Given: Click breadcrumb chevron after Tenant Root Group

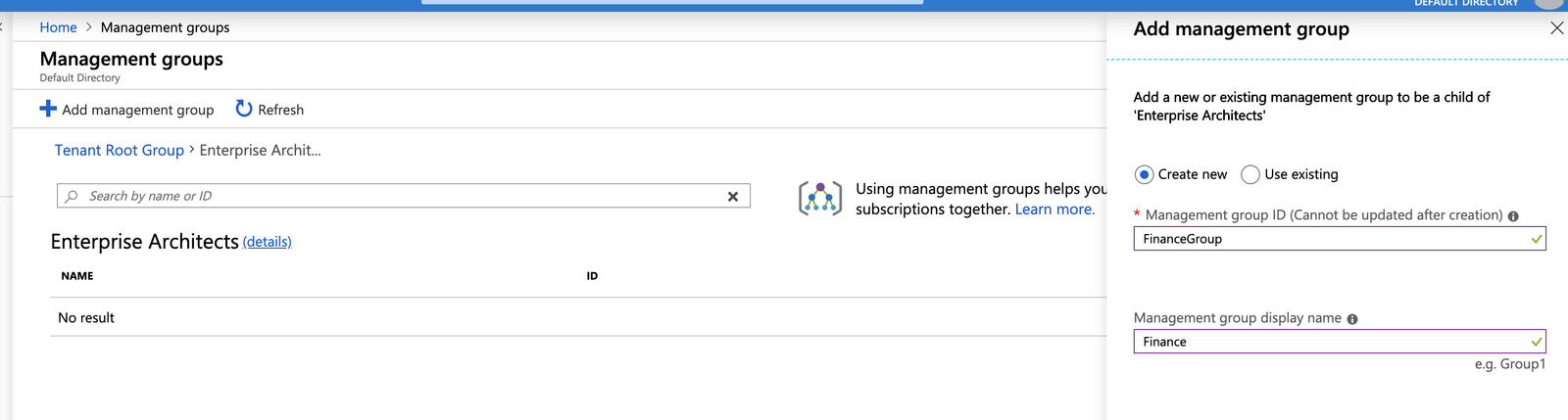Looking at the screenshot, I should click(x=192, y=150).
